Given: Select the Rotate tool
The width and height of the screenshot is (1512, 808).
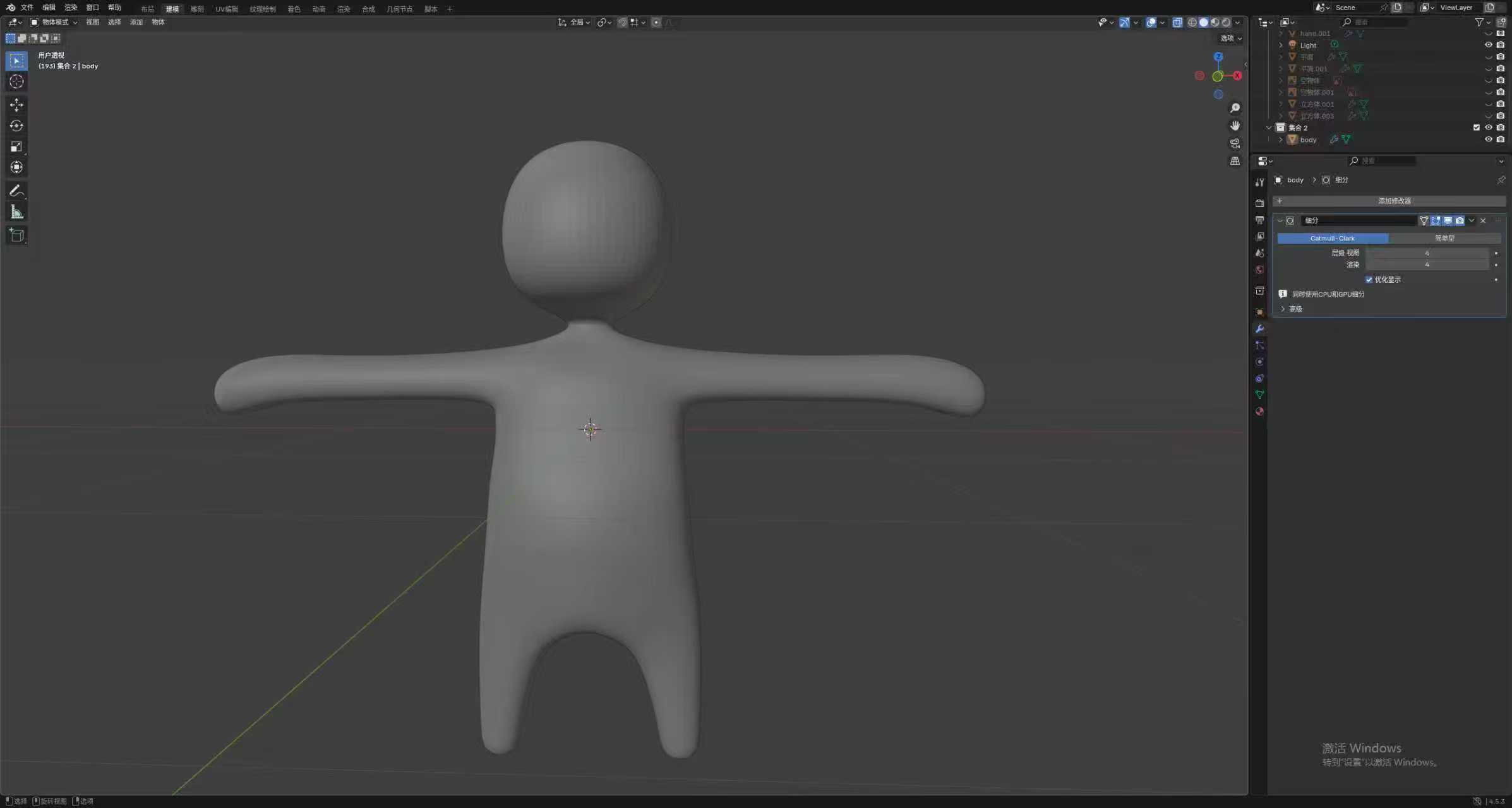Looking at the screenshot, I should tap(16, 126).
